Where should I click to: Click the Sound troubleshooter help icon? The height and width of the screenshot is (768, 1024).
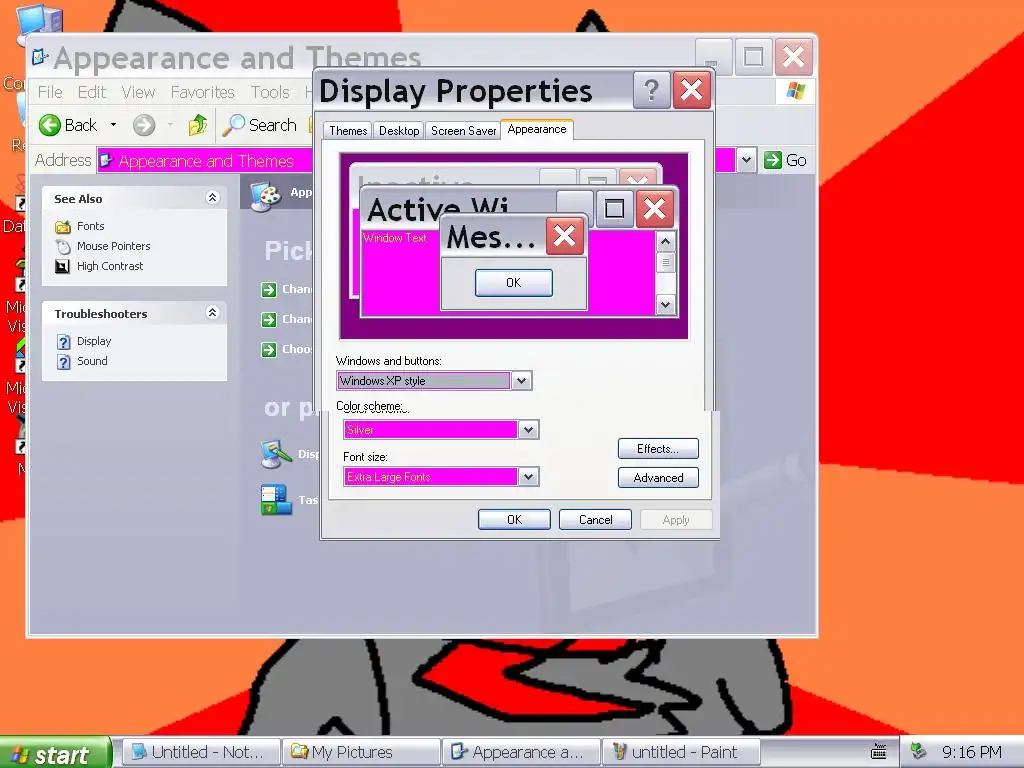63,362
